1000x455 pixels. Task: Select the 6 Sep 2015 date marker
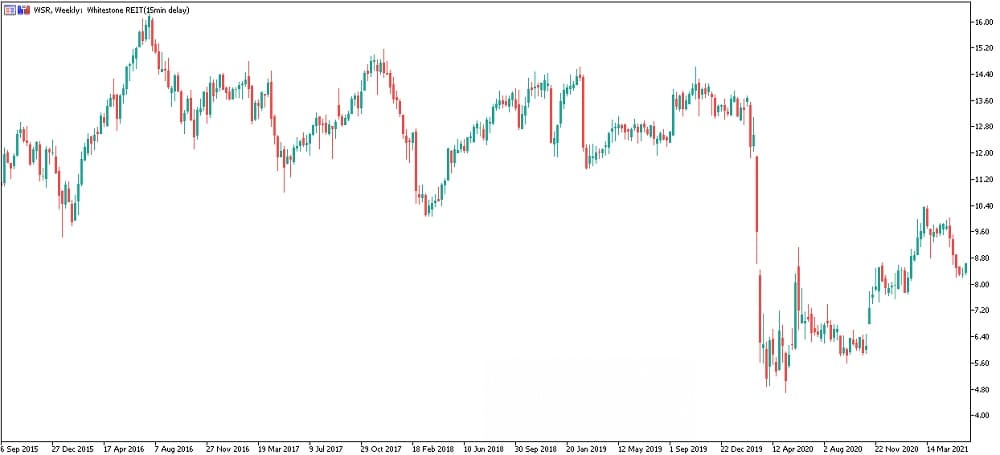click(x=20, y=449)
